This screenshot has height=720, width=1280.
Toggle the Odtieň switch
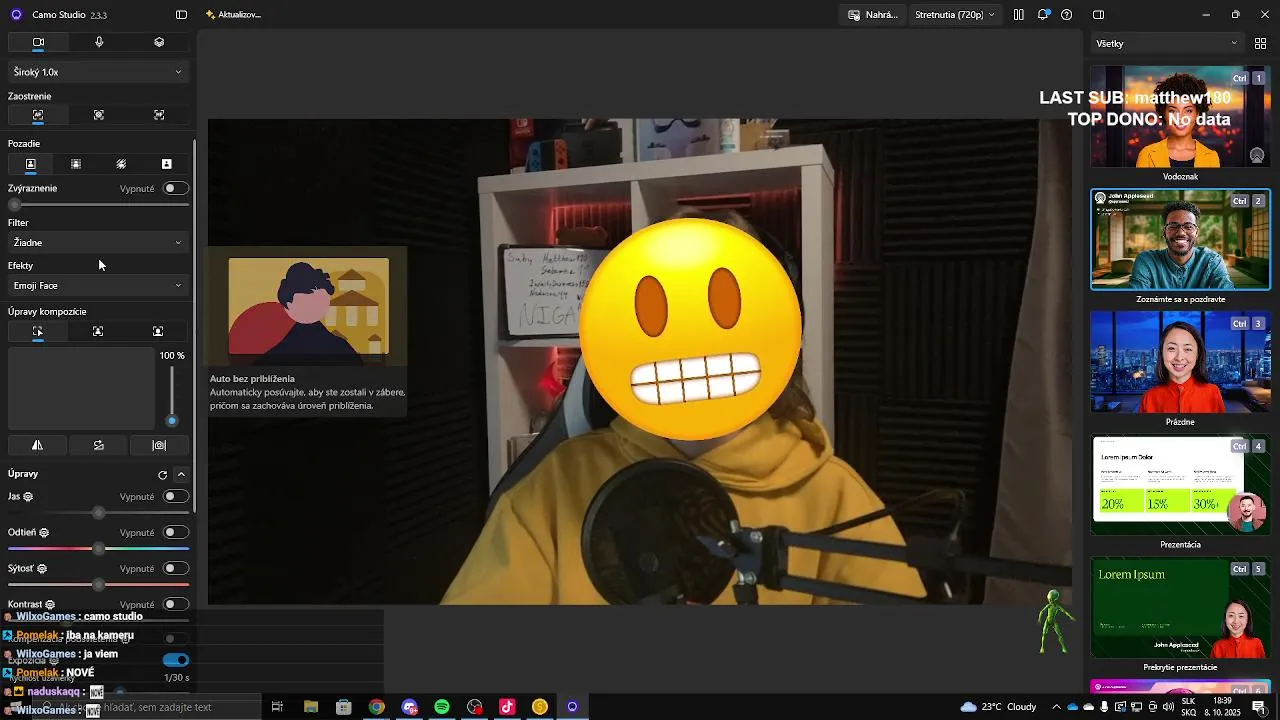click(175, 532)
